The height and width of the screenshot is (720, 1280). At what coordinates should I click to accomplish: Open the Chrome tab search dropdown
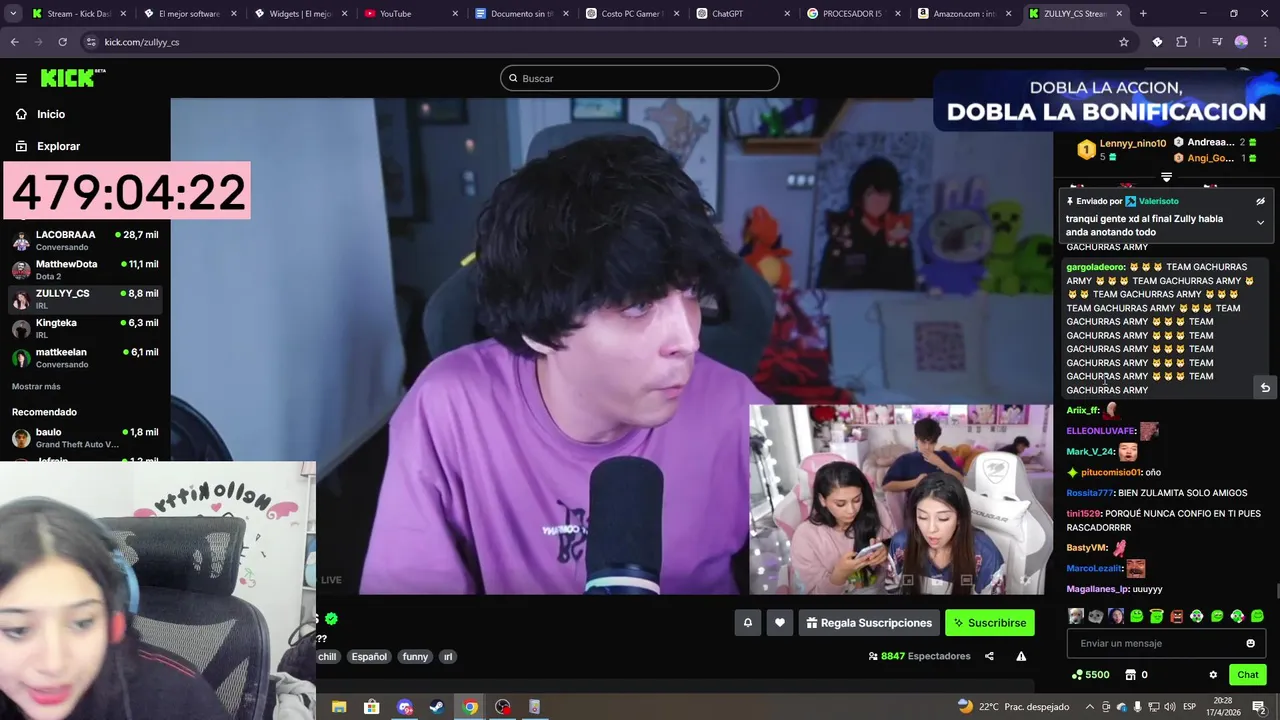pyautogui.click(x=12, y=14)
